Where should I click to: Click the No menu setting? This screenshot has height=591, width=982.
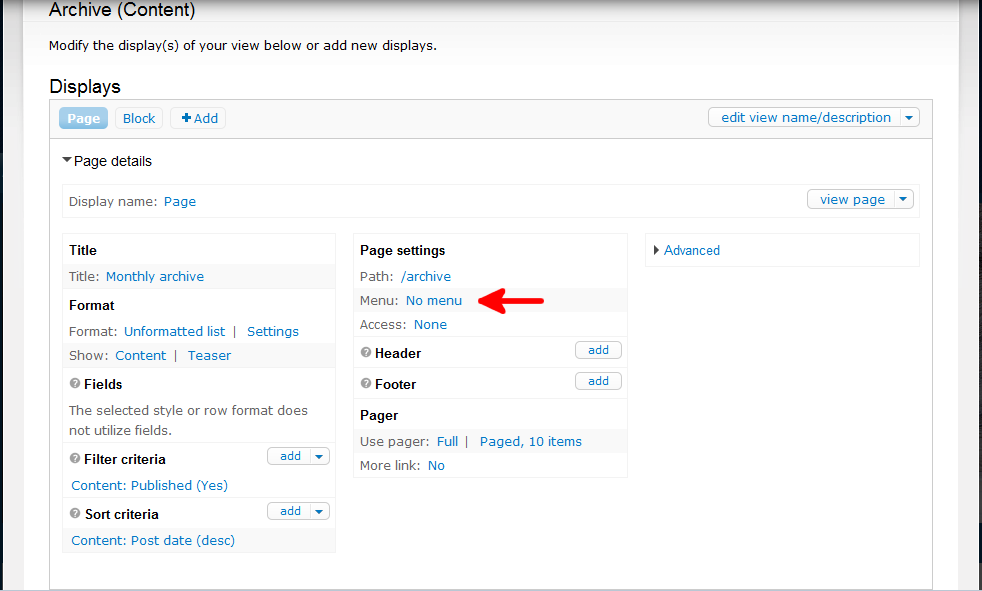[x=433, y=301]
